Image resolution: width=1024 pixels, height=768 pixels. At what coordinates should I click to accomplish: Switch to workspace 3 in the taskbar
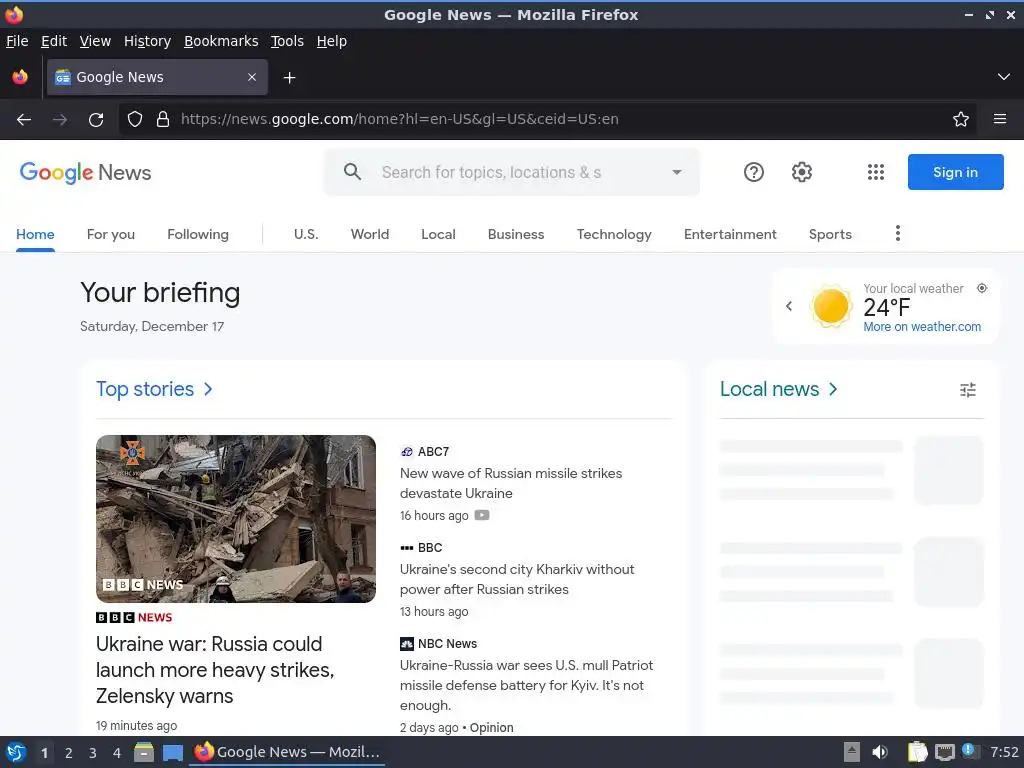point(92,753)
